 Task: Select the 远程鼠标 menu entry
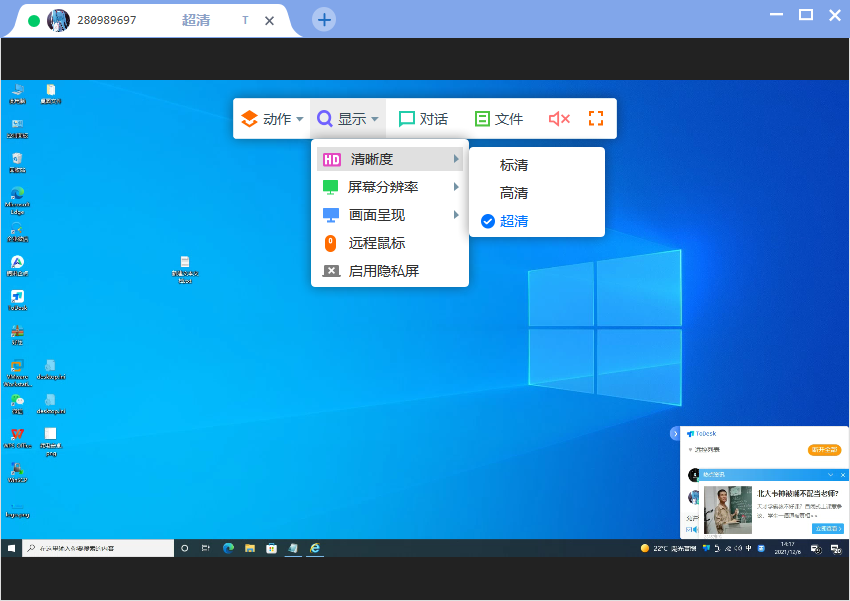pyautogui.click(x=390, y=243)
